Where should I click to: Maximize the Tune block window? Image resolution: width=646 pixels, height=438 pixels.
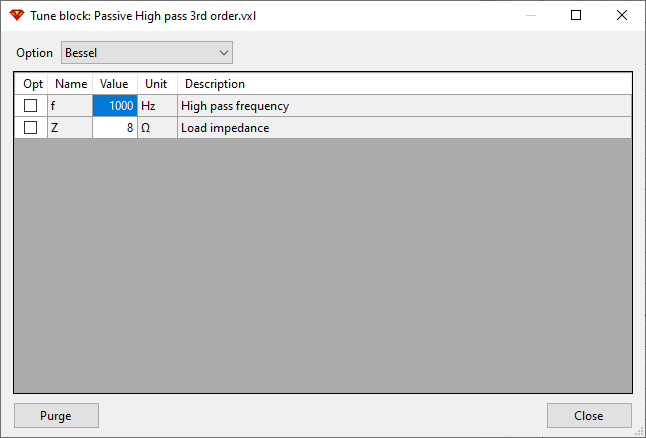coord(576,15)
